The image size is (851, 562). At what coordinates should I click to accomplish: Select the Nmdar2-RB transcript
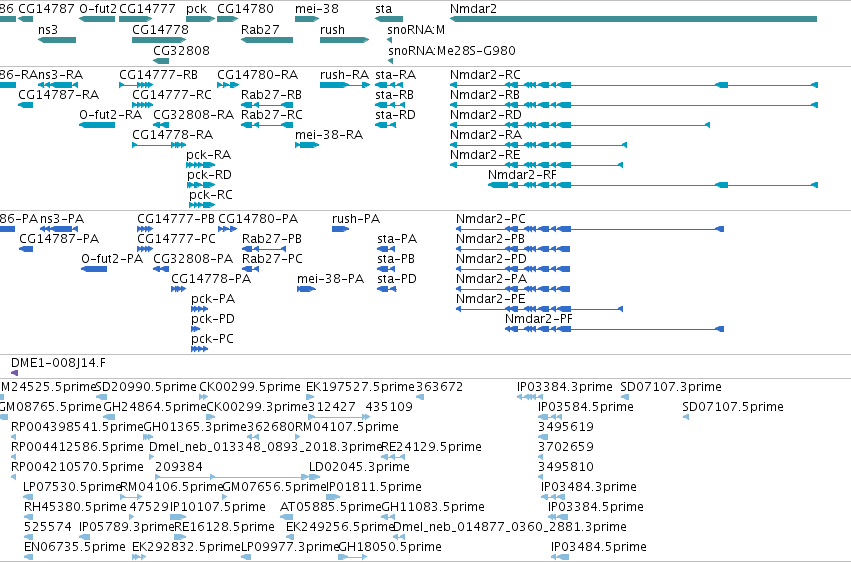coord(634,105)
